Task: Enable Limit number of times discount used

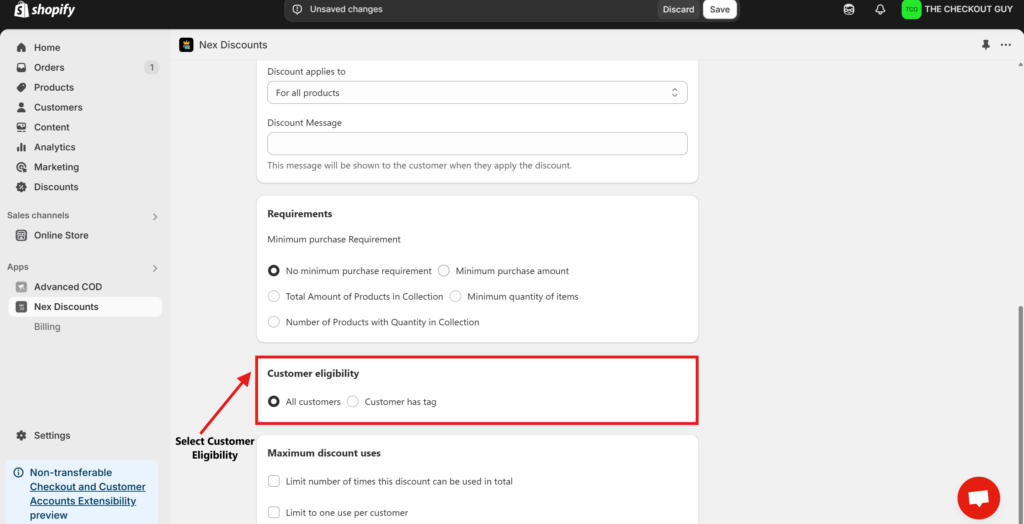Action: 274,482
